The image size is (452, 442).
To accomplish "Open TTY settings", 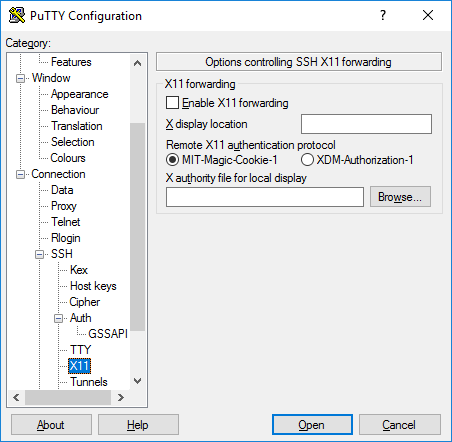I will tap(80, 350).
